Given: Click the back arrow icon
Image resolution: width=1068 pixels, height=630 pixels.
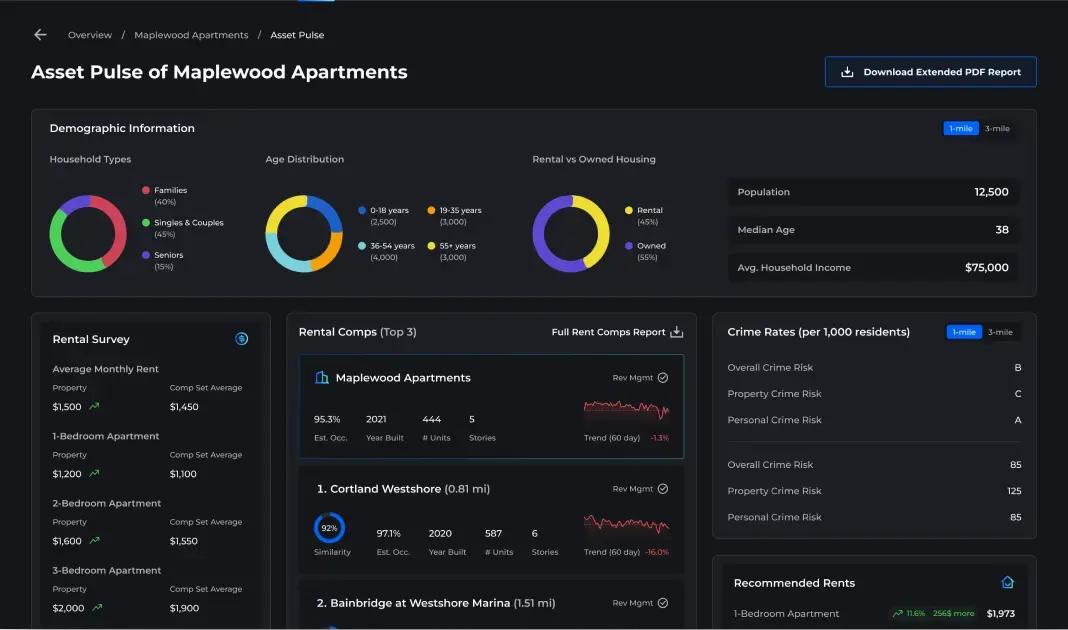Looking at the screenshot, I should 40,35.
